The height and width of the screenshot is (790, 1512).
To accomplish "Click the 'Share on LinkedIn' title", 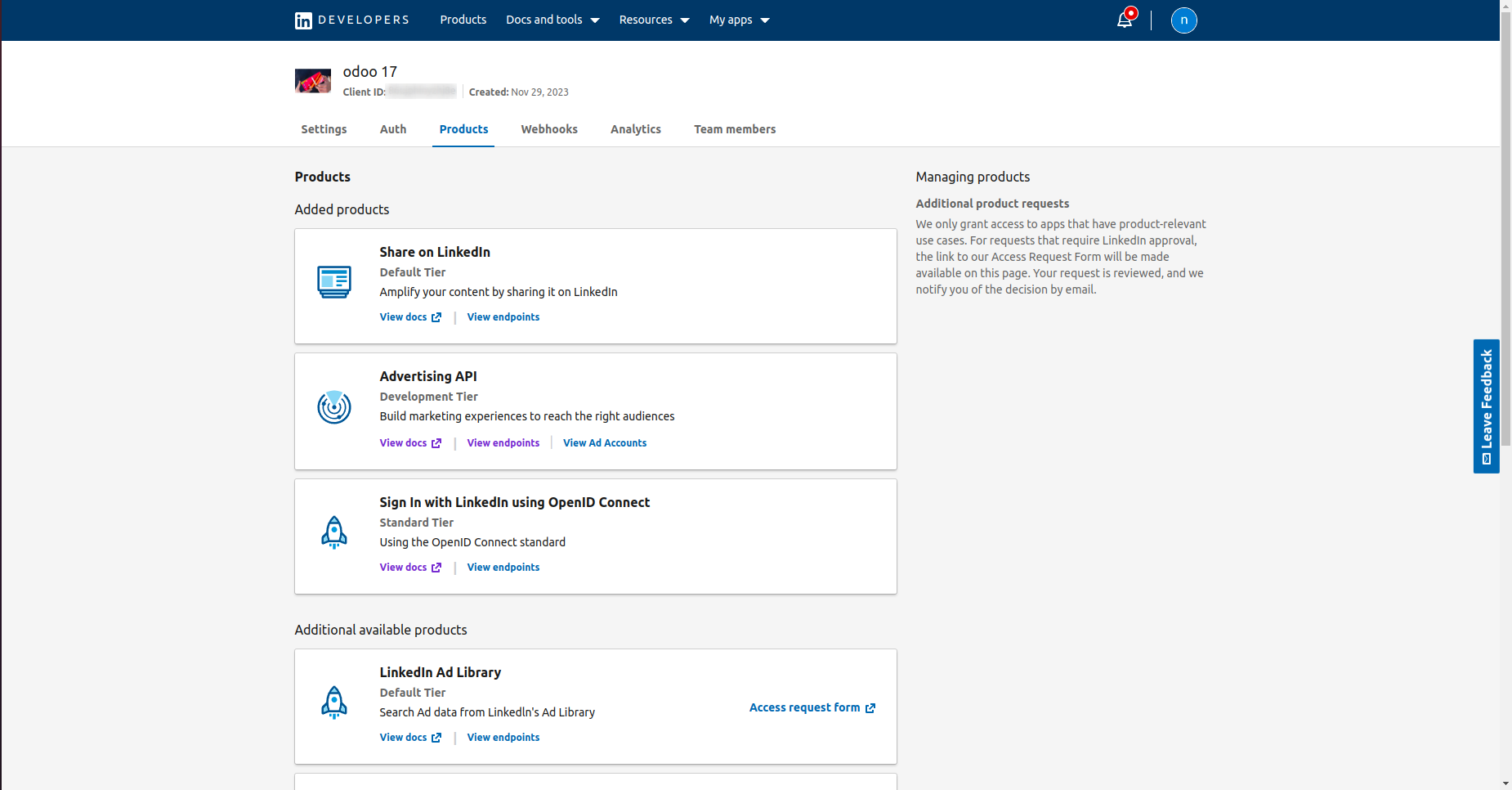I will click(435, 252).
